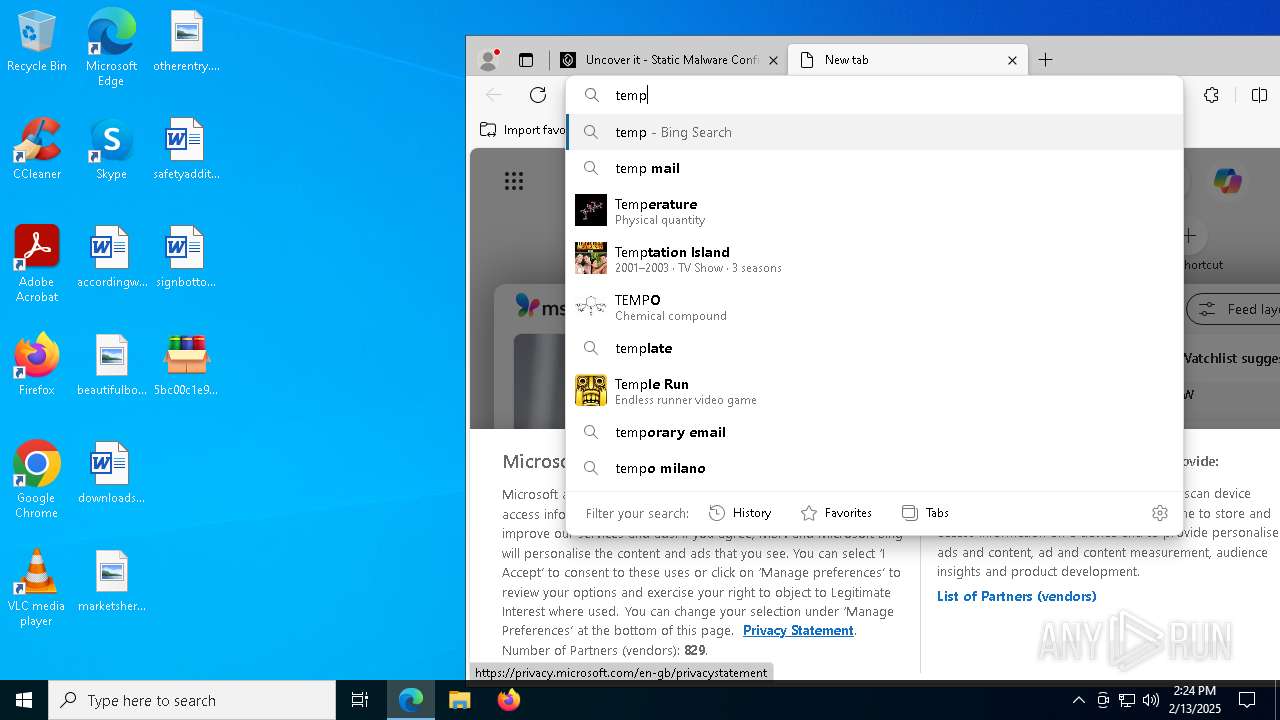Filter search by History

click(x=740, y=513)
